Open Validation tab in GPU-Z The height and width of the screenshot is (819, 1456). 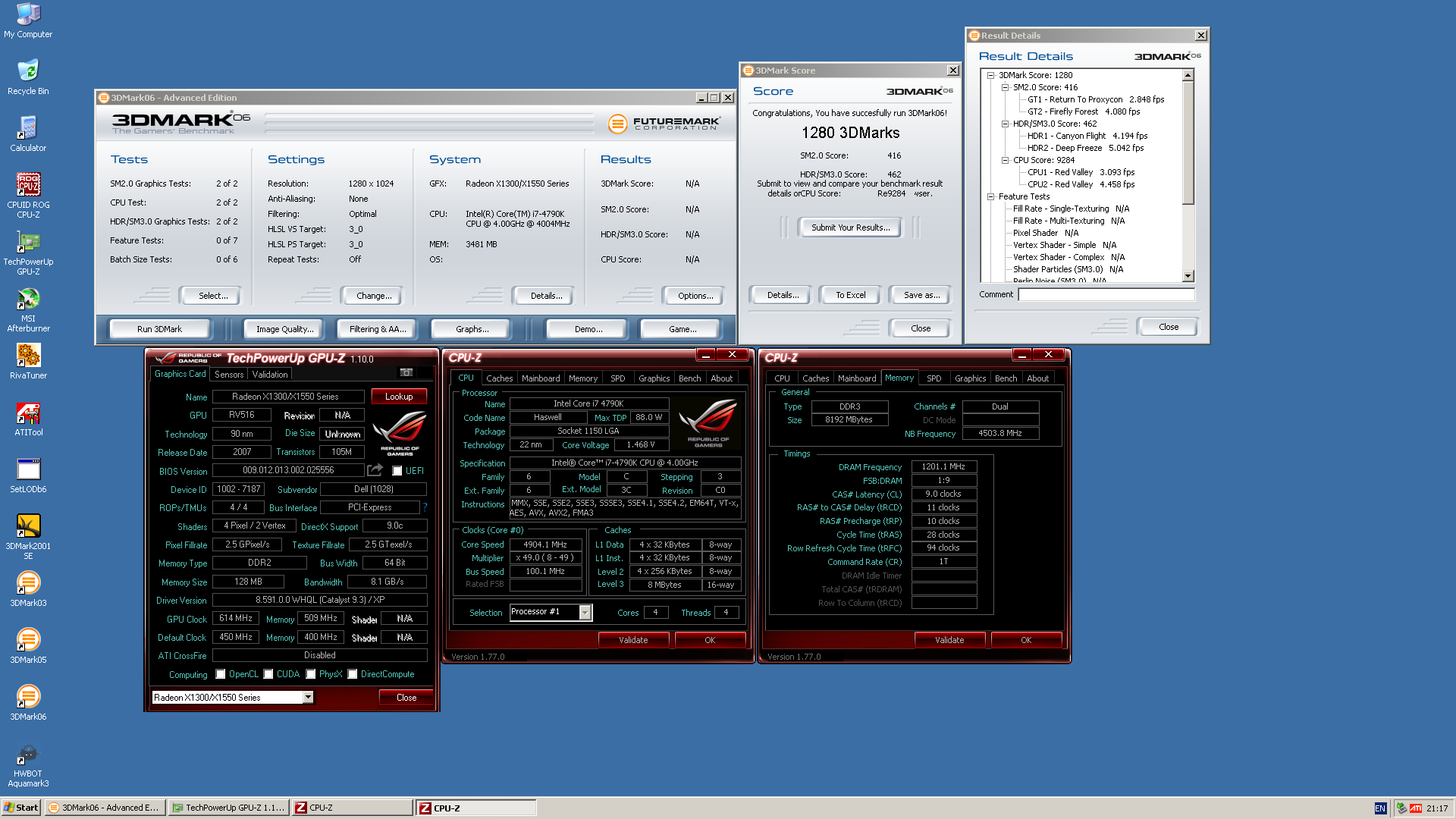(270, 375)
